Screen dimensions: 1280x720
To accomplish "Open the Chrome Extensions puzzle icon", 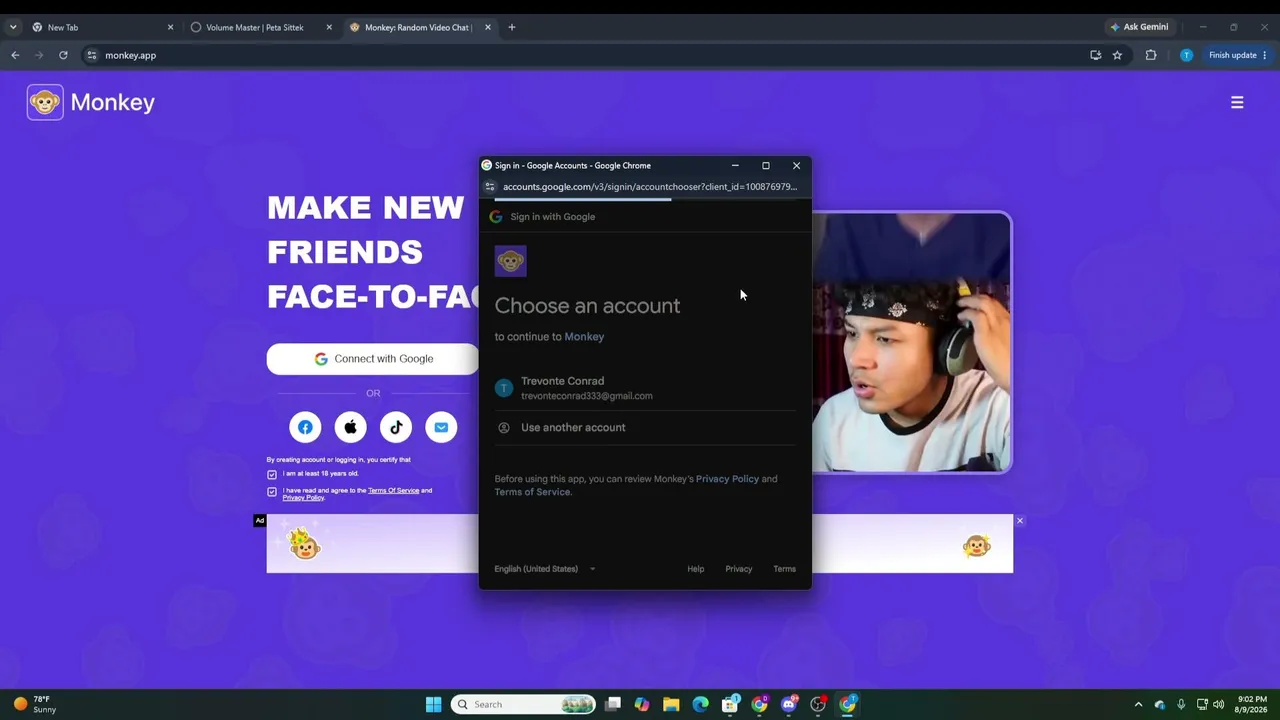I will [1151, 55].
